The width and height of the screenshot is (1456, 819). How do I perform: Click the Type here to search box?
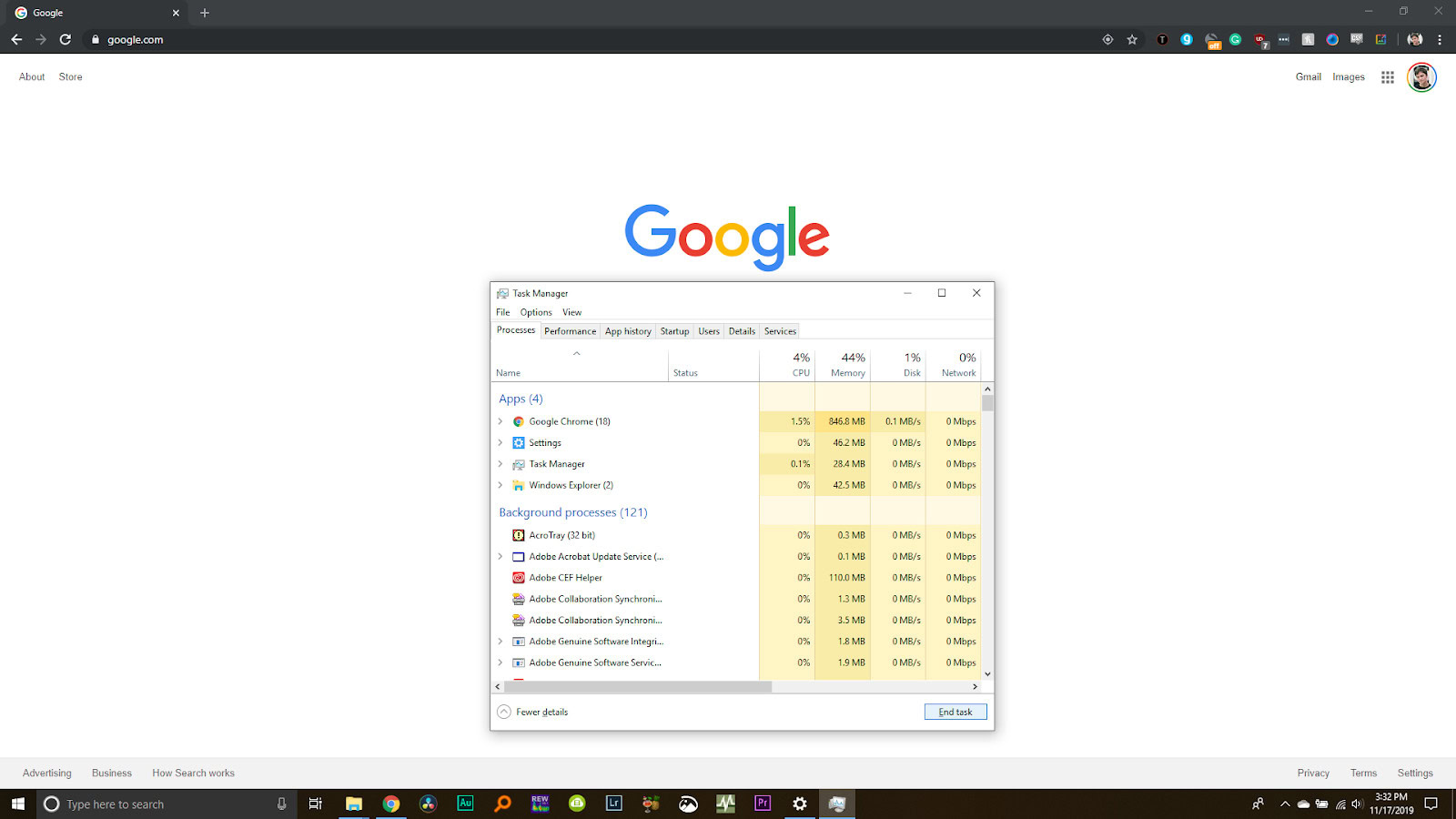click(167, 804)
